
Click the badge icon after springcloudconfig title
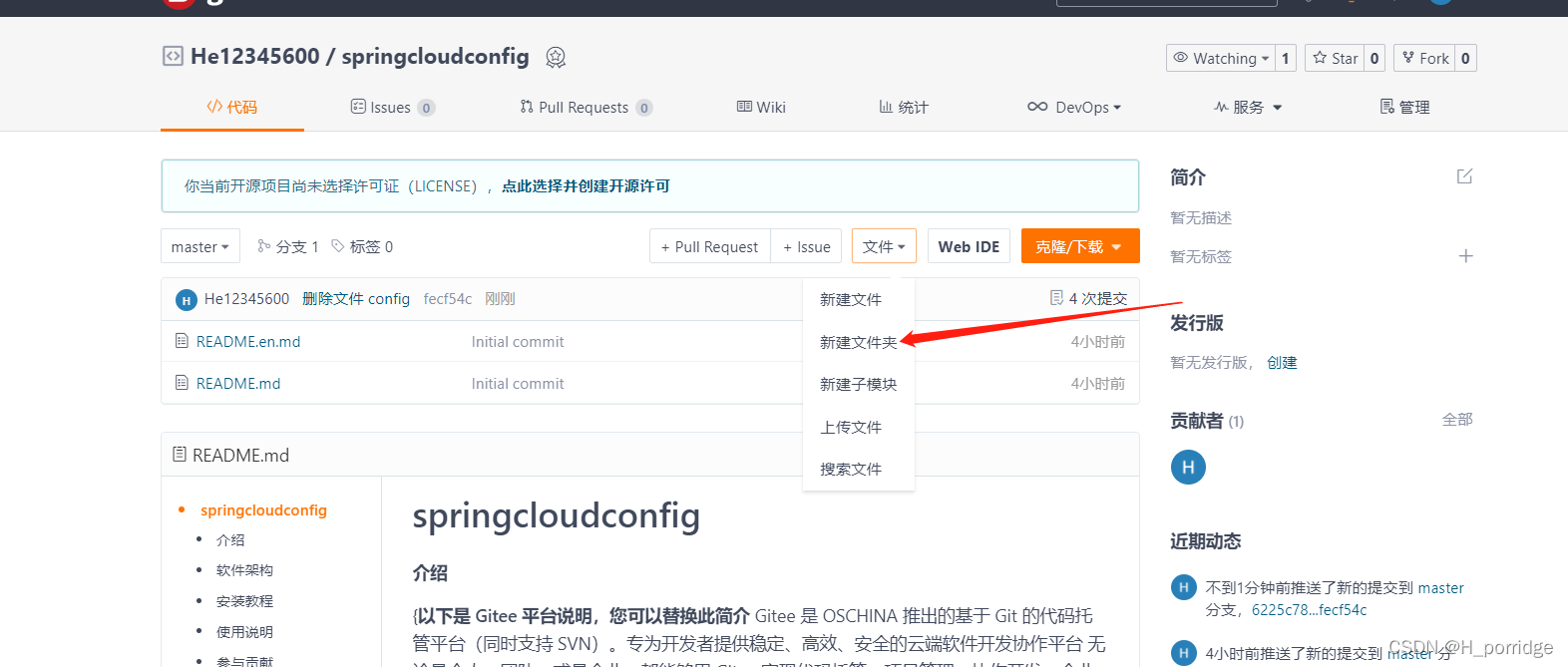[556, 58]
